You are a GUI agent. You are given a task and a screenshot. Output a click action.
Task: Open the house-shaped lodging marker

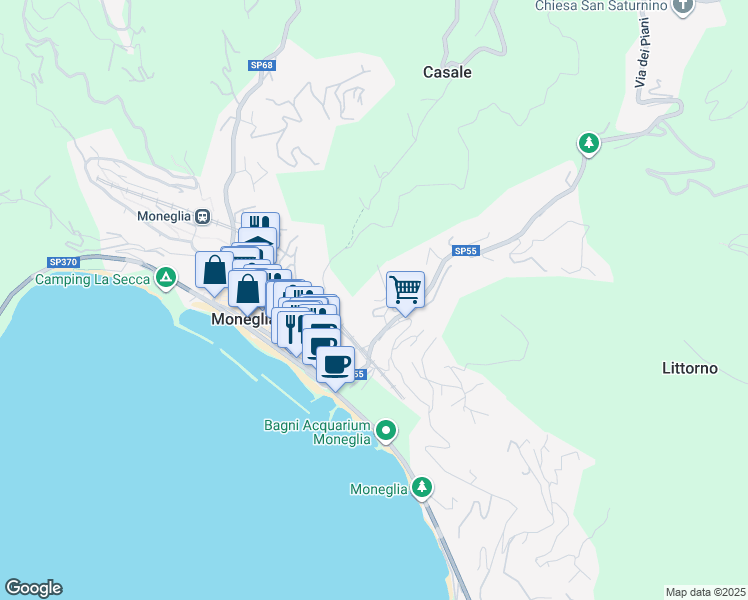(258, 237)
